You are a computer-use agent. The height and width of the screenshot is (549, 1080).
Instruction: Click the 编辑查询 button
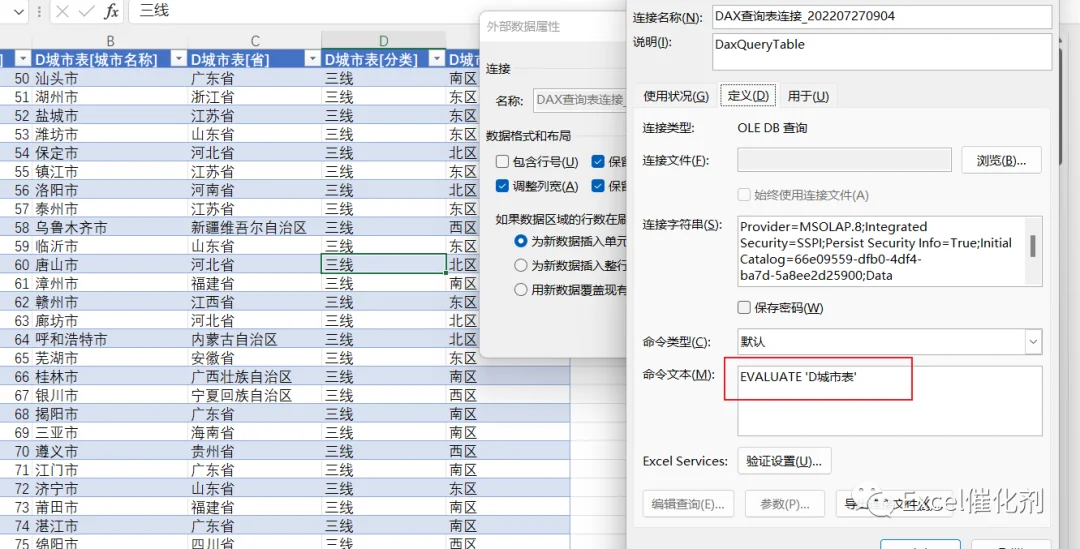[x=688, y=504]
